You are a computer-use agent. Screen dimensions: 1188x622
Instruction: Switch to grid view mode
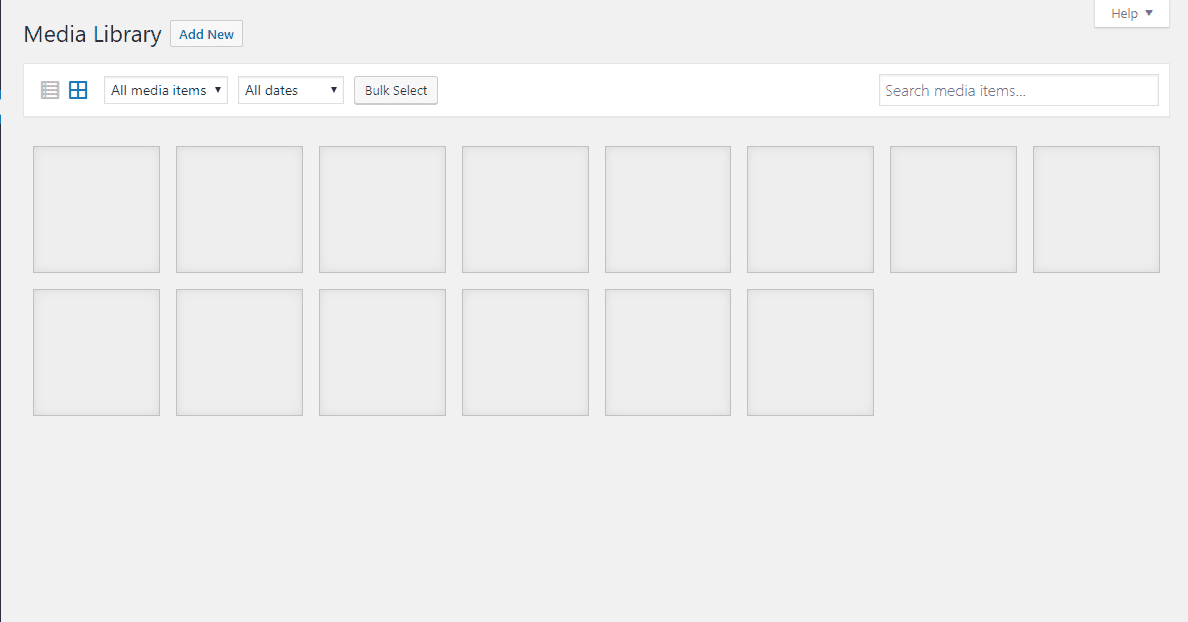tap(78, 90)
